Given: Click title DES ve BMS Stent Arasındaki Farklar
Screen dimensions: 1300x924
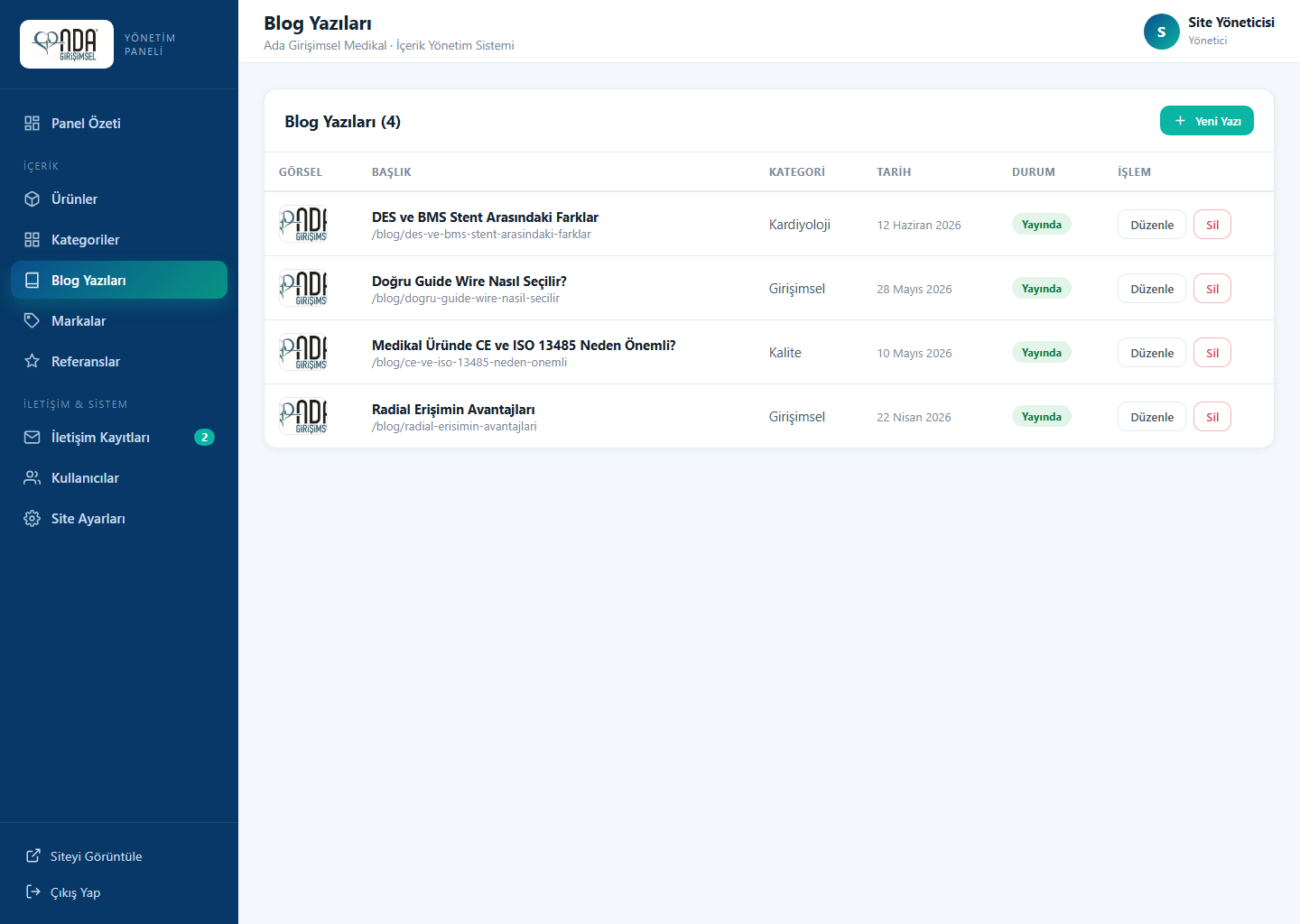Looking at the screenshot, I should [485, 217].
